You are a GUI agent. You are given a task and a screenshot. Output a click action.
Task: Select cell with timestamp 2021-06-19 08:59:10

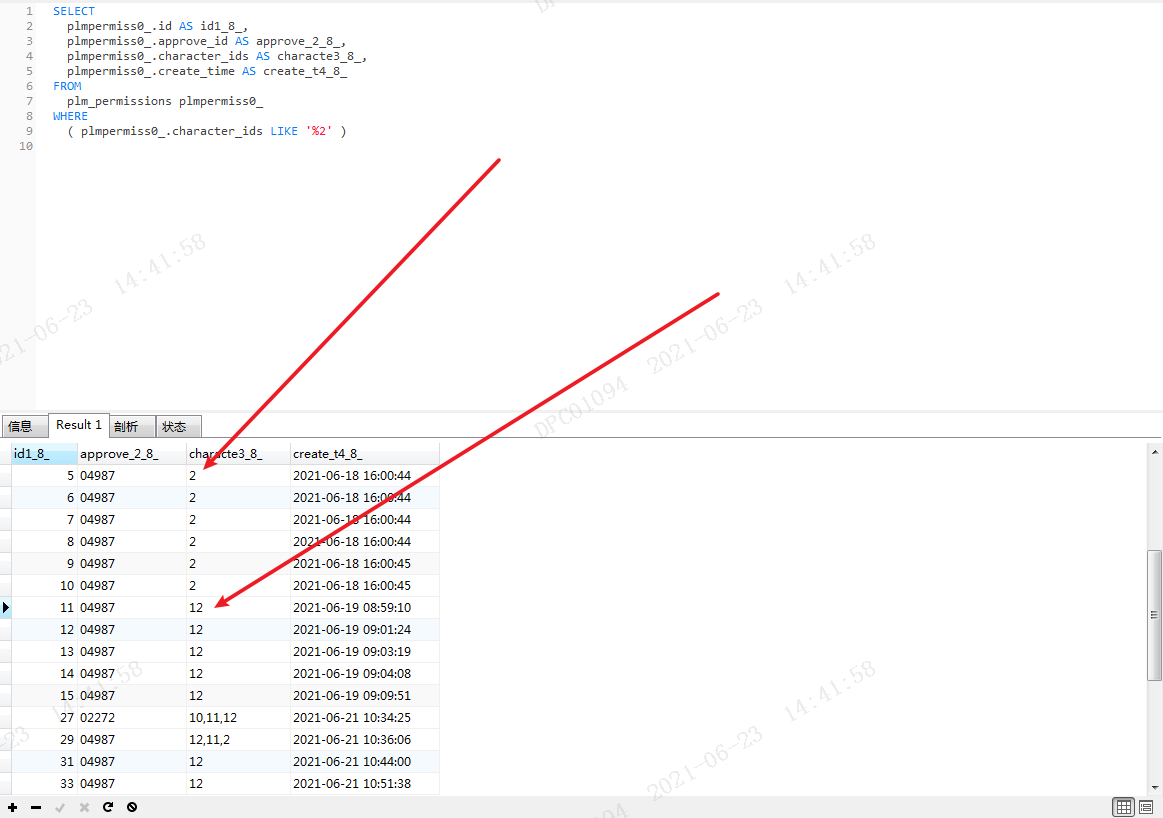(x=364, y=607)
